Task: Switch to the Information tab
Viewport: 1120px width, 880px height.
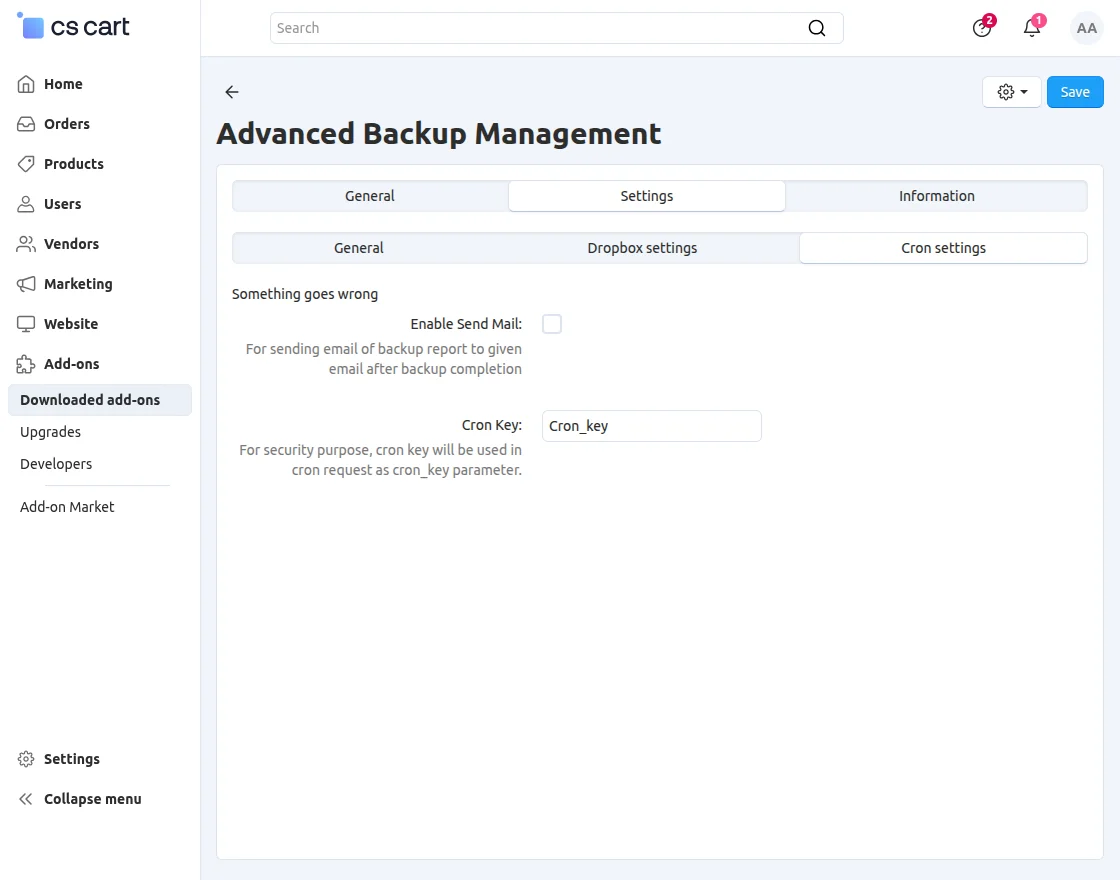Action: point(936,196)
